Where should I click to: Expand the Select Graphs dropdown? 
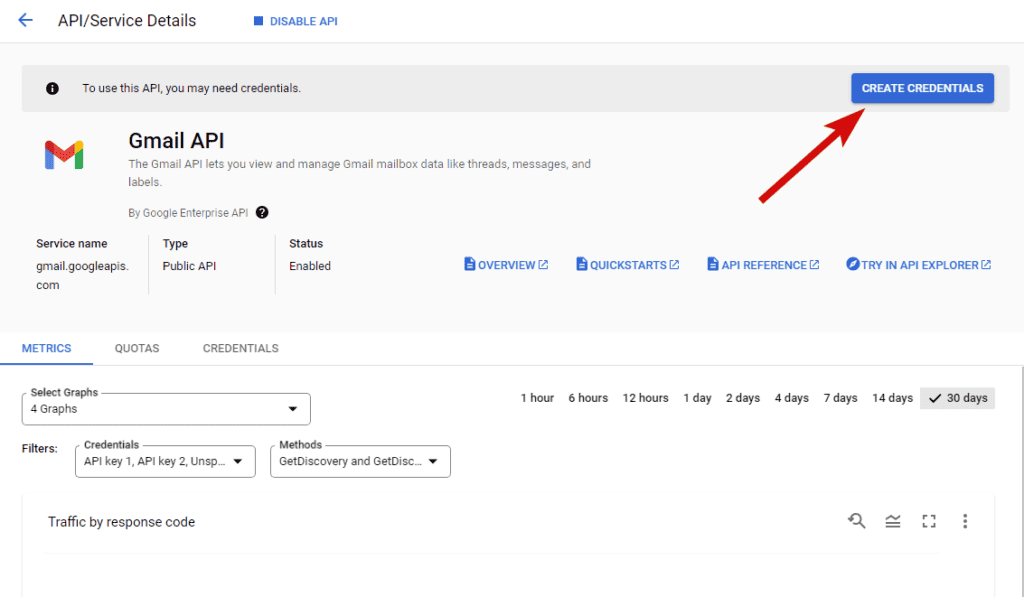pos(166,409)
